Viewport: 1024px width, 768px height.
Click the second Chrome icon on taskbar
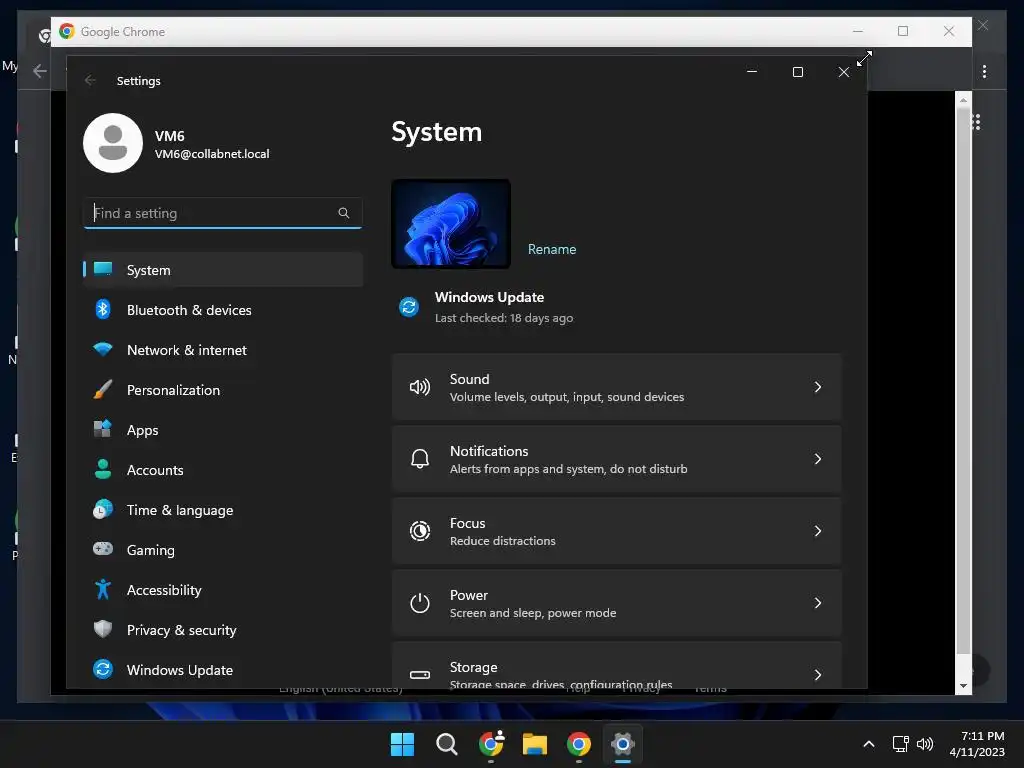coord(579,744)
